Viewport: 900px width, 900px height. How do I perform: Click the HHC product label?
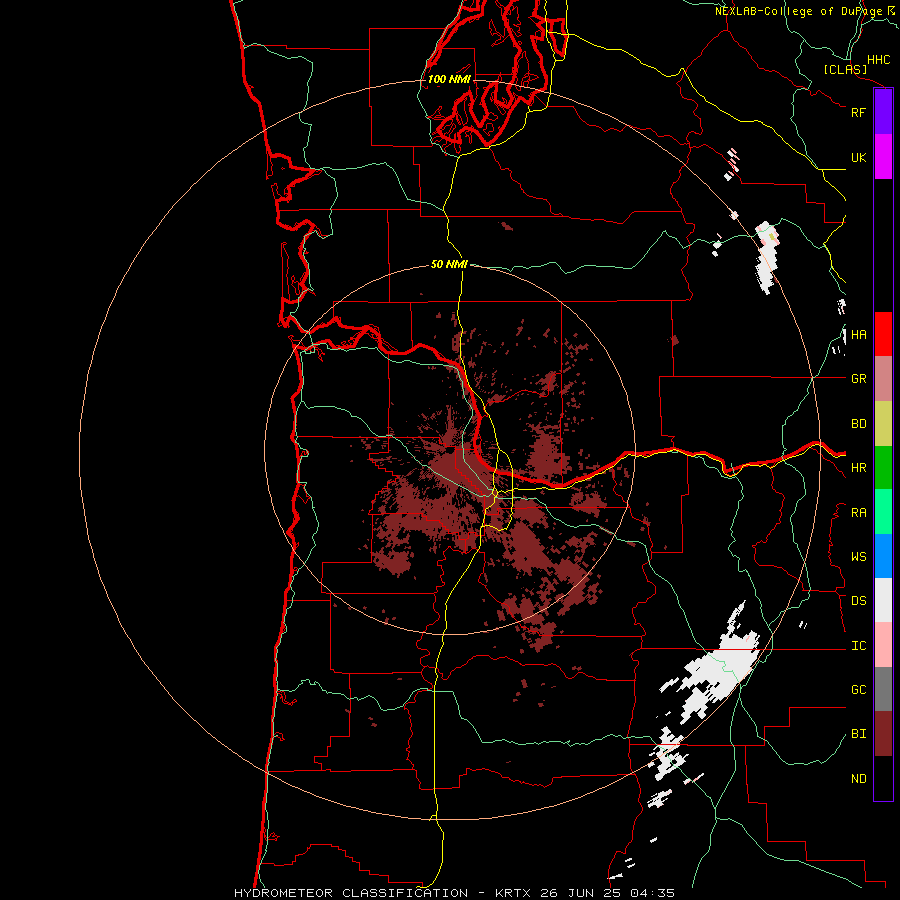[878, 60]
